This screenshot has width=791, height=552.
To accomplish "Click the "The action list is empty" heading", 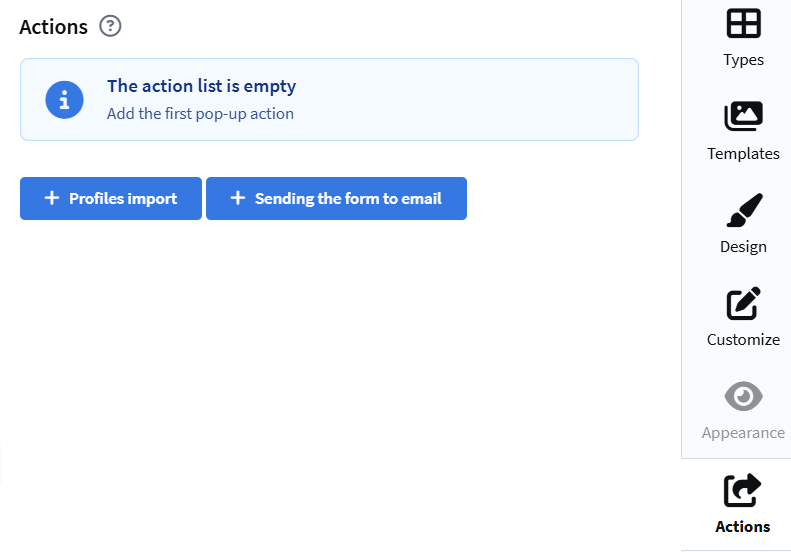I will point(201,86).
